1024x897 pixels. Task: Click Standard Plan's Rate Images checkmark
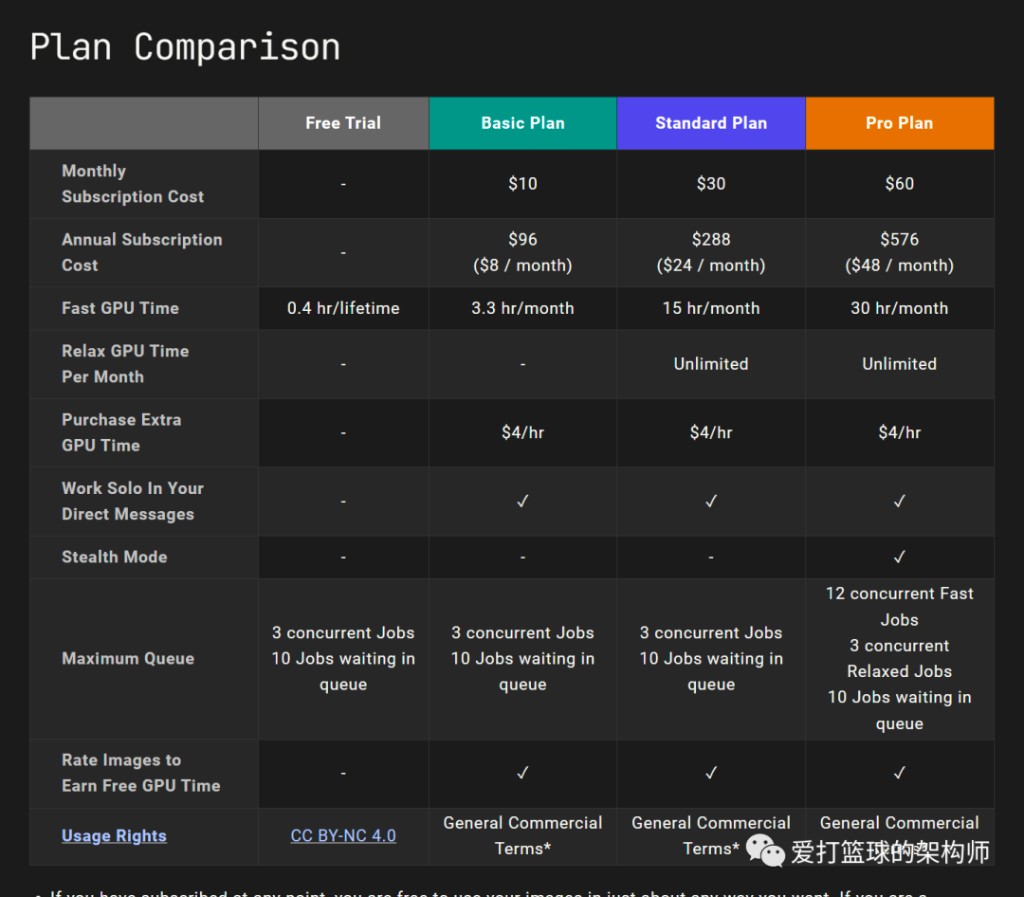click(x=711, y=773)
